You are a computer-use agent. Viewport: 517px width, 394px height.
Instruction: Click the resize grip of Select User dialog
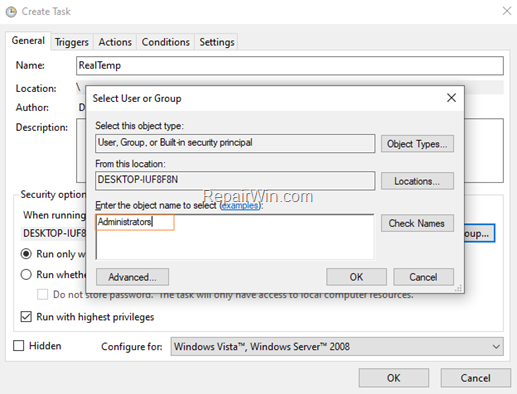pyautogui.click(x=459, y=288)
